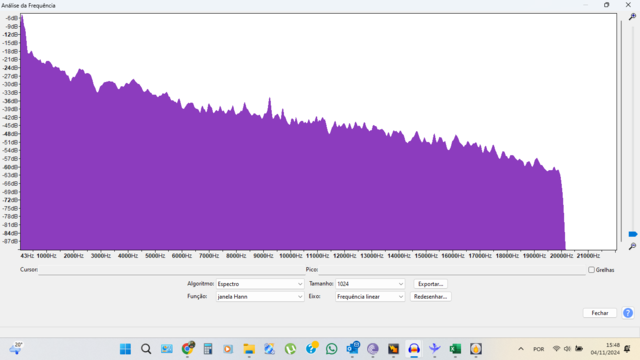This screenshot has width=640, height=360.
Task: Open Windows Search in the taskbar
Action: pos(146,349)
